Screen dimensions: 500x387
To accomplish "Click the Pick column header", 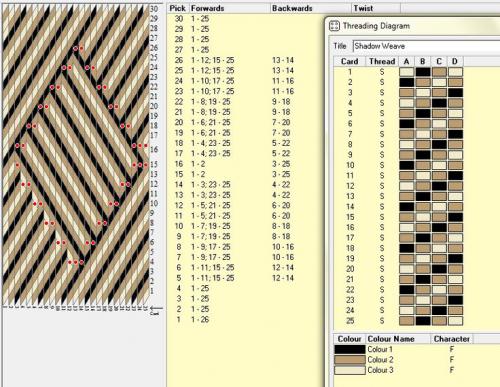I will coord(178,8).
